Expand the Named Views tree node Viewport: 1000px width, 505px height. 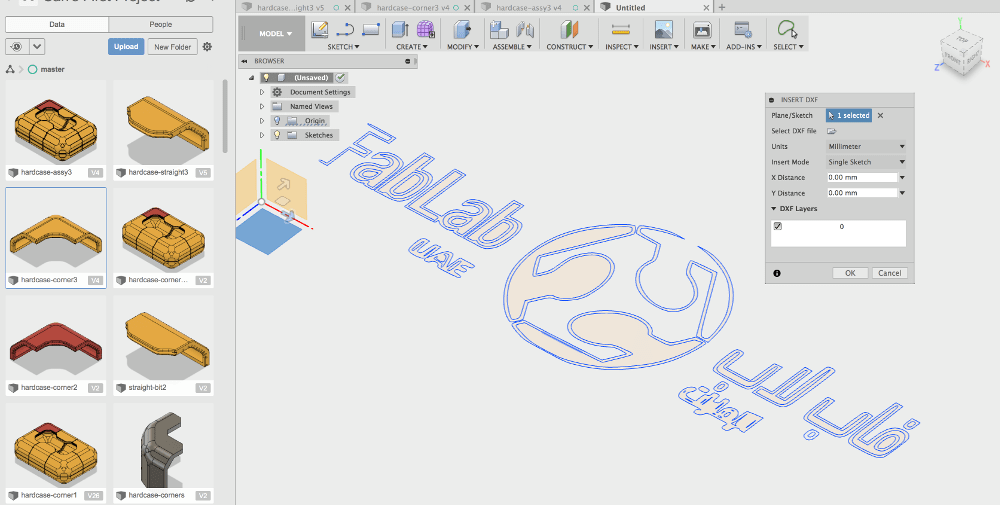(x=261, y=106)
